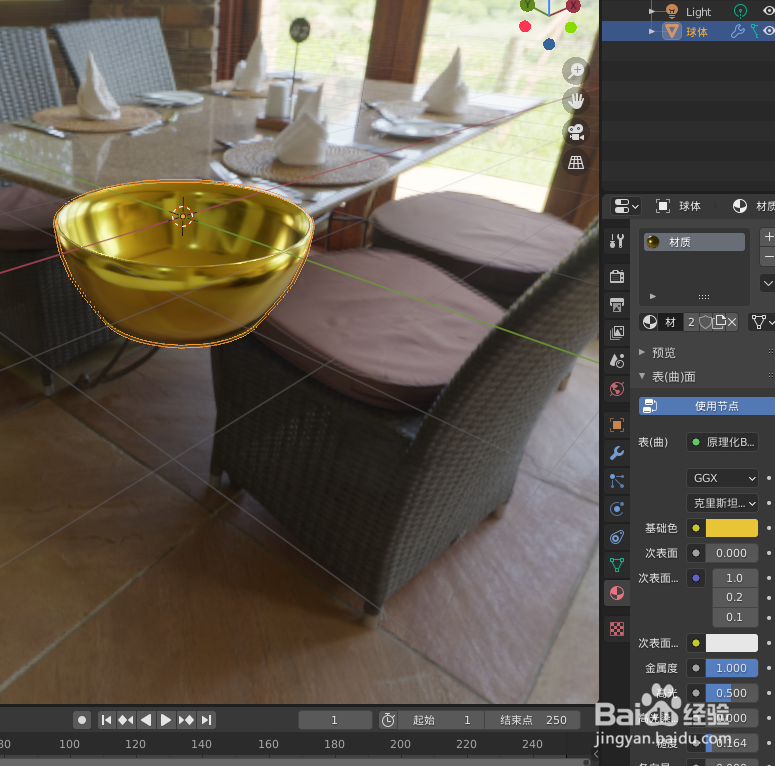Click the red X axis on navigation gizmo
Image resolution: width=775 pixels, height=766 pixels.
pyautogui.click(x=573, y=5)
